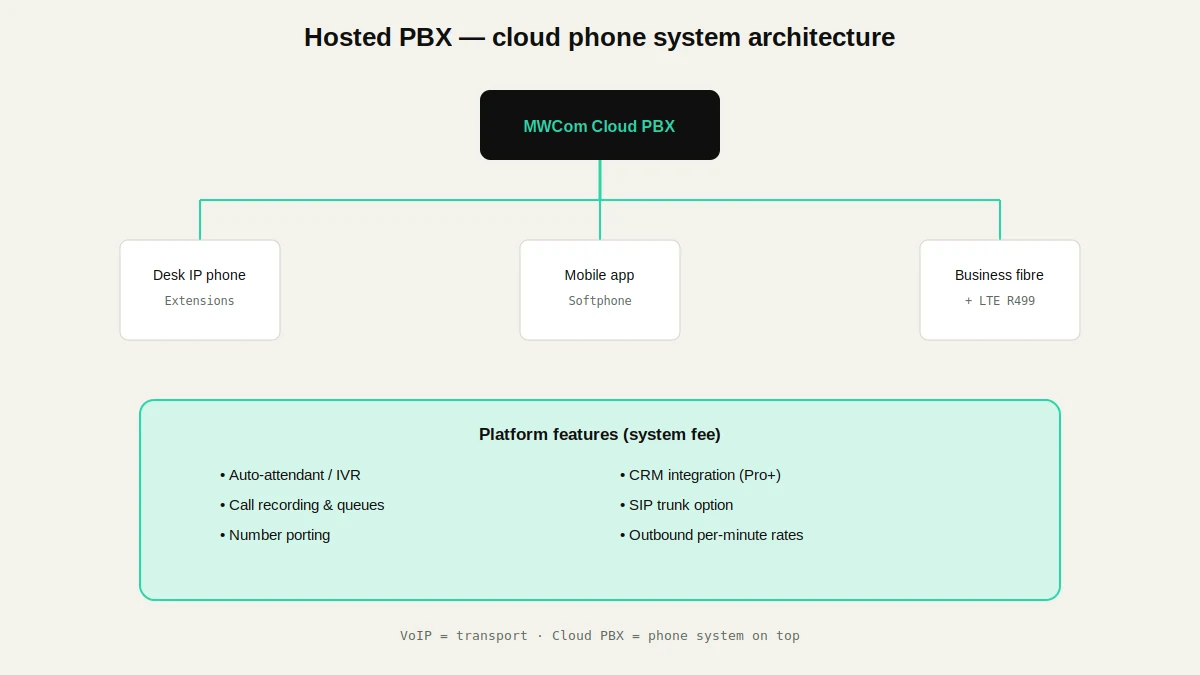
Task: Click 'Outbound per-minute rates' bullet
Action: (x=711, y=535)
